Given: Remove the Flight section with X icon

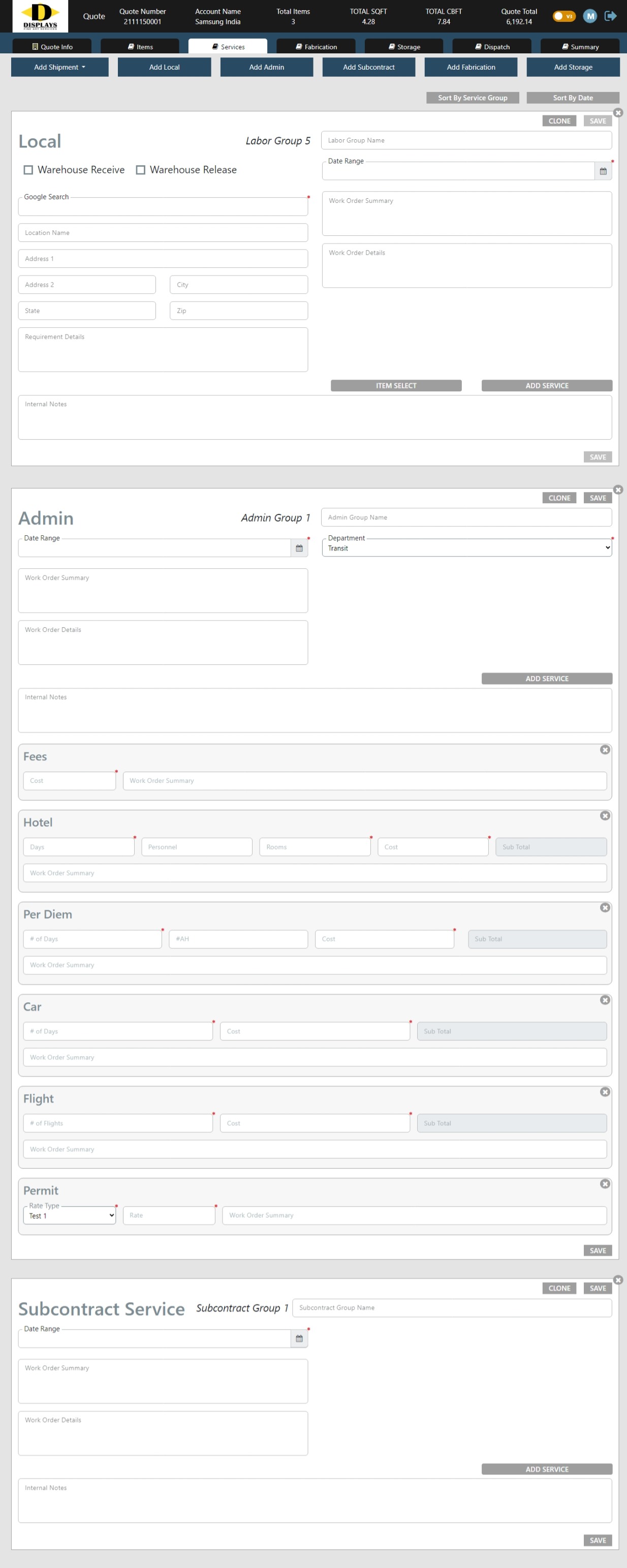Looking at the screenshot, I should 605,1092.
